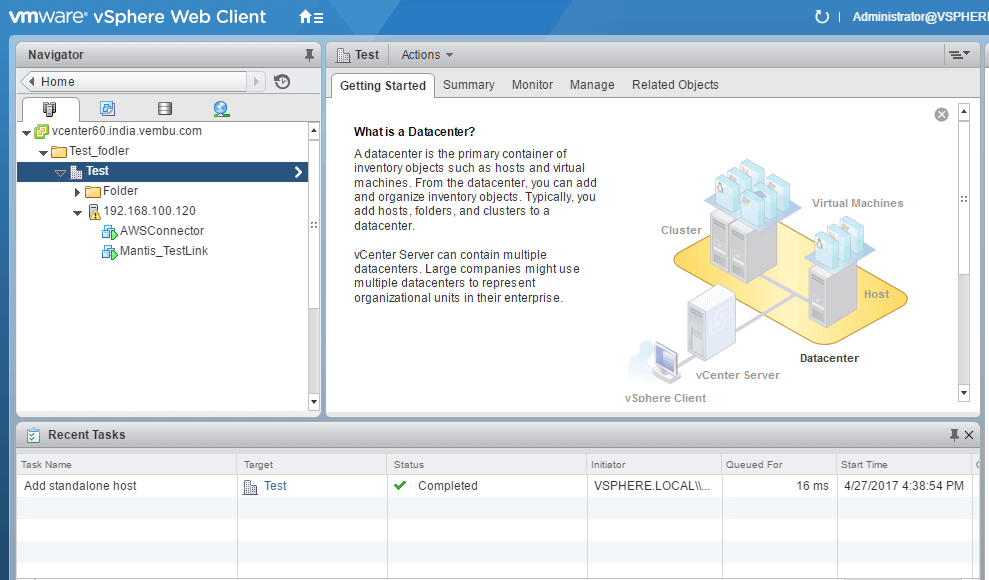Screen dimensions: 989x580
Task: Open the Monitor tab
Action: 532,84
